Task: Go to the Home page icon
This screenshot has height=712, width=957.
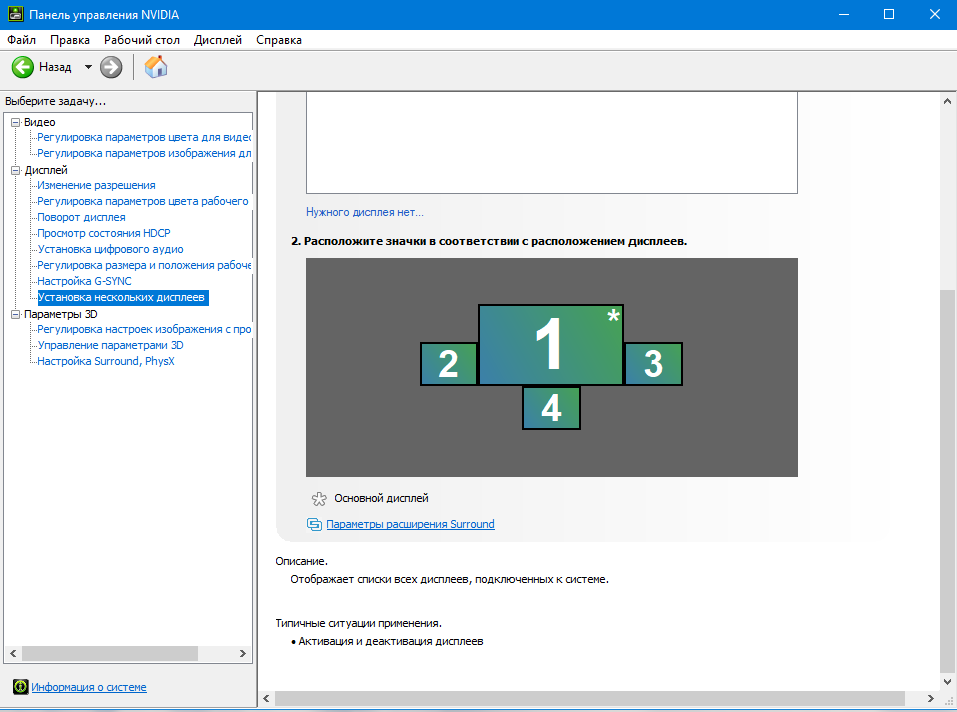Action: [156, 67]
